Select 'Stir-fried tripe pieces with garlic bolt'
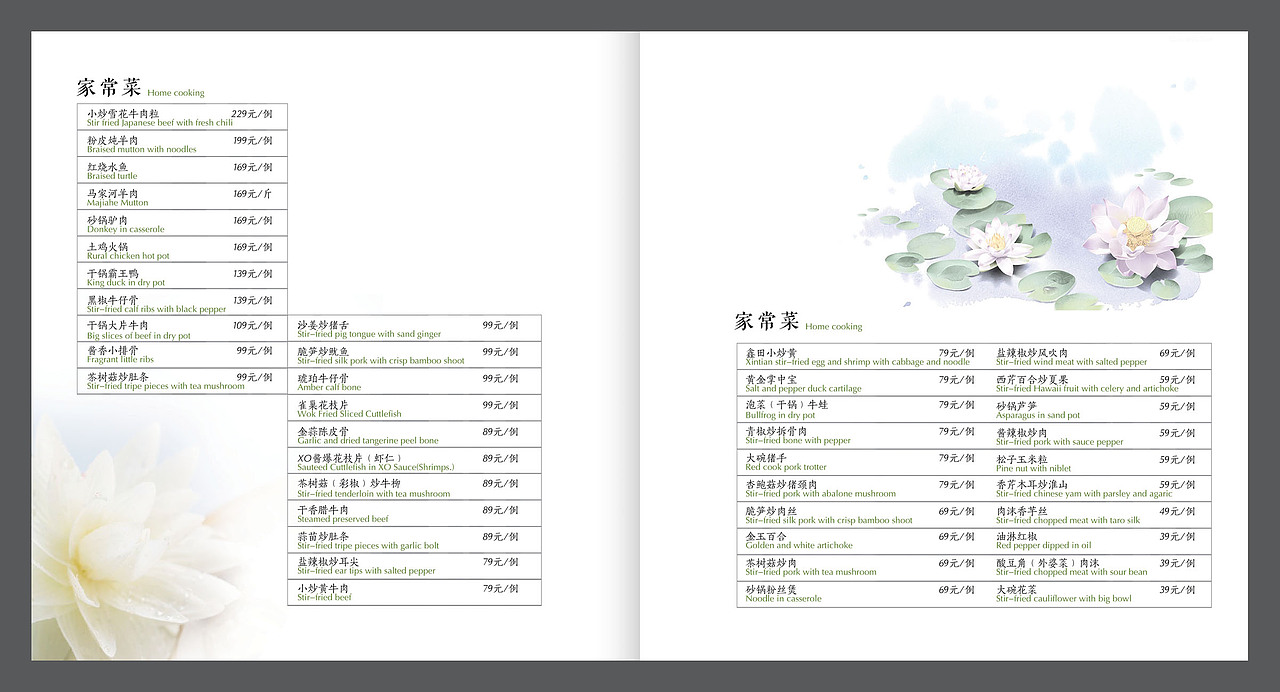Viewport: 1280px width, 692px height. pyautogui.click(x=368, y=547)
